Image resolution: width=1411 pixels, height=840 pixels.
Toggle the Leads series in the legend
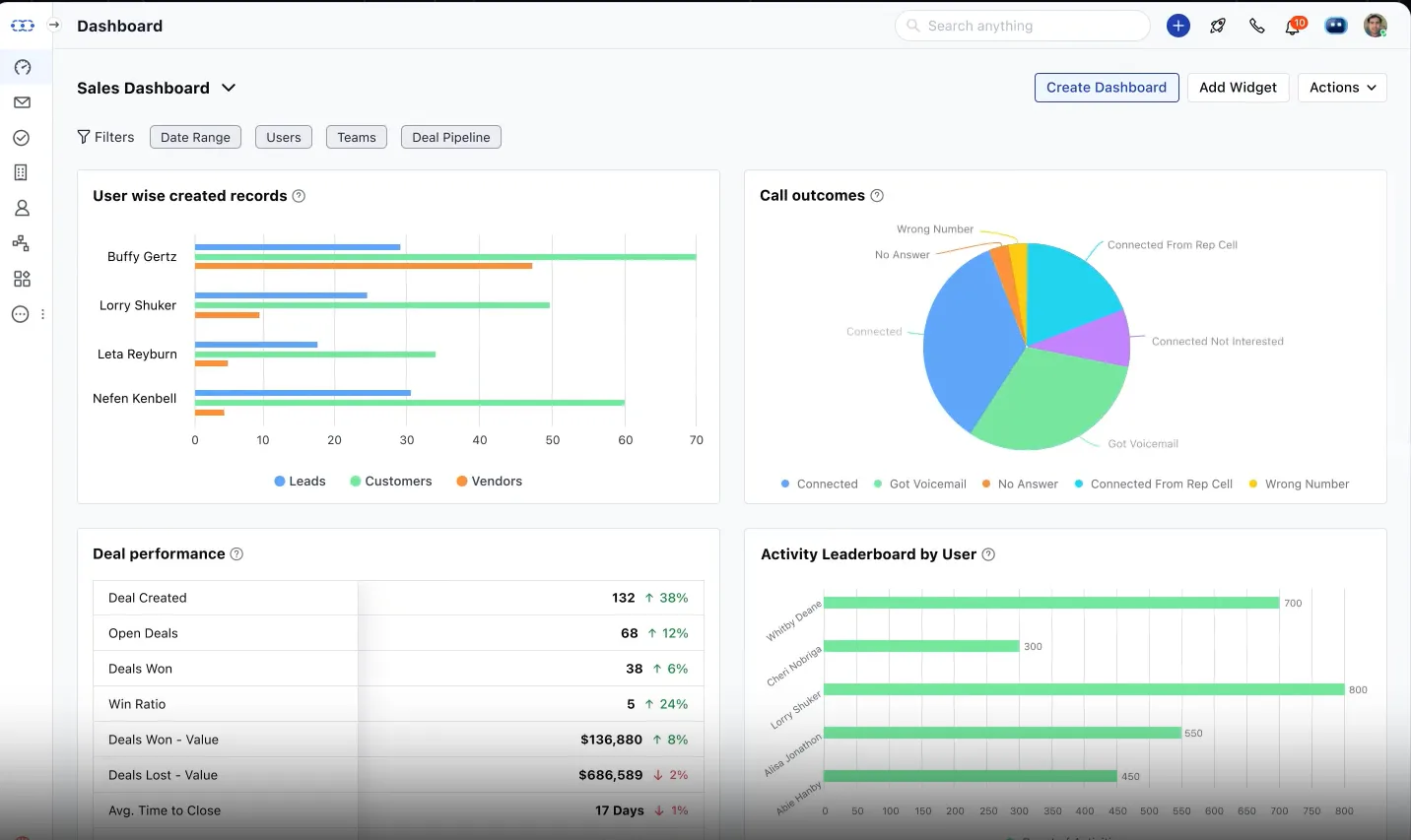300,482
